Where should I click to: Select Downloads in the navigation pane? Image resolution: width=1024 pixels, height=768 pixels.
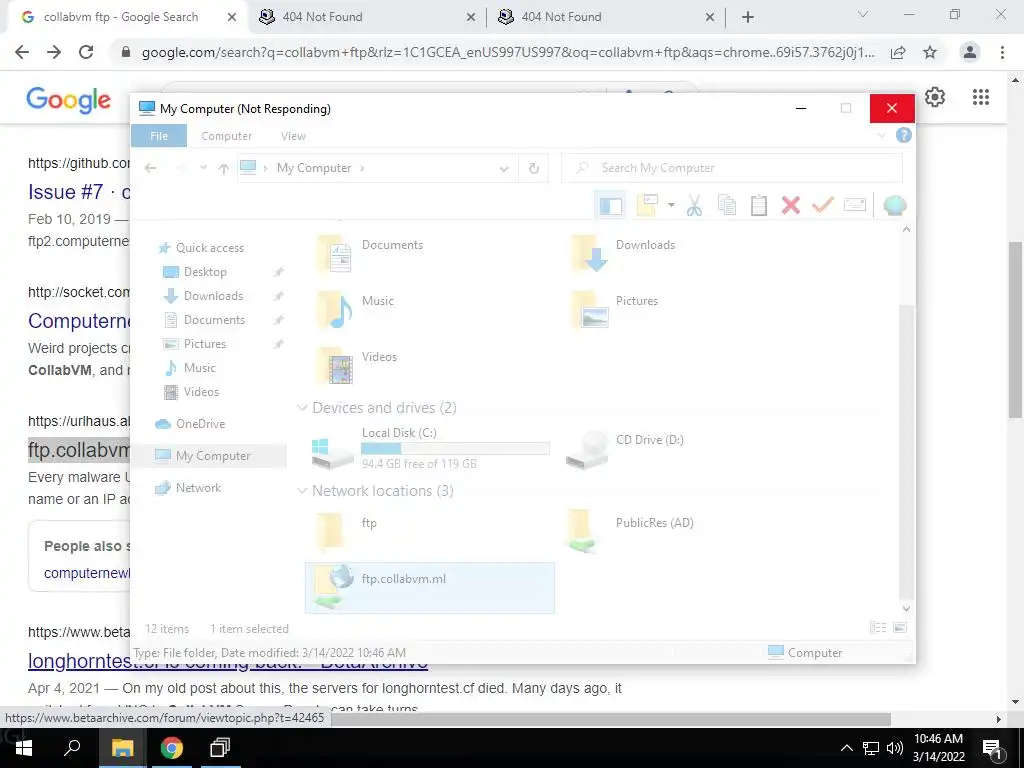click(213, 296)
